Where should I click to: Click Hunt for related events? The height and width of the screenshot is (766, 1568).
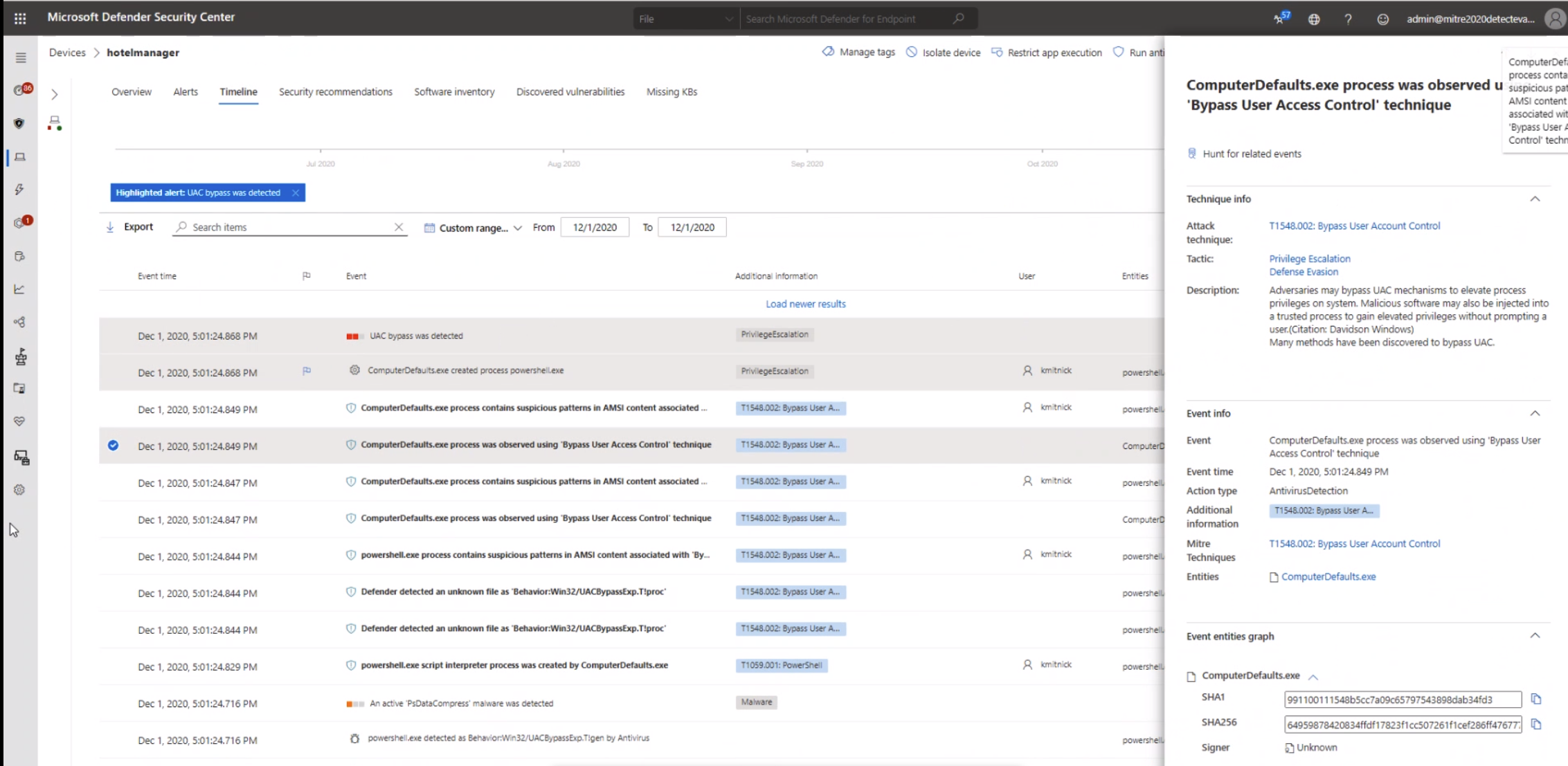[1244, 154]
